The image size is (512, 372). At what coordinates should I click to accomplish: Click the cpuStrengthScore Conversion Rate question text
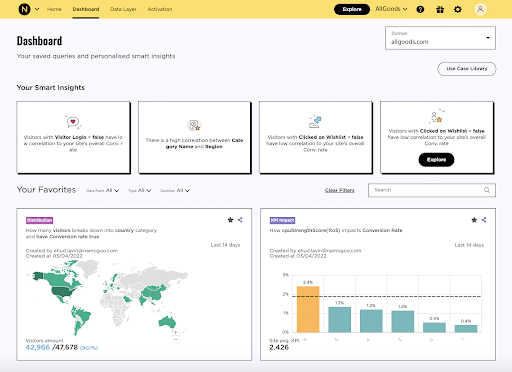pyautogui.click(x=336, y=230)
